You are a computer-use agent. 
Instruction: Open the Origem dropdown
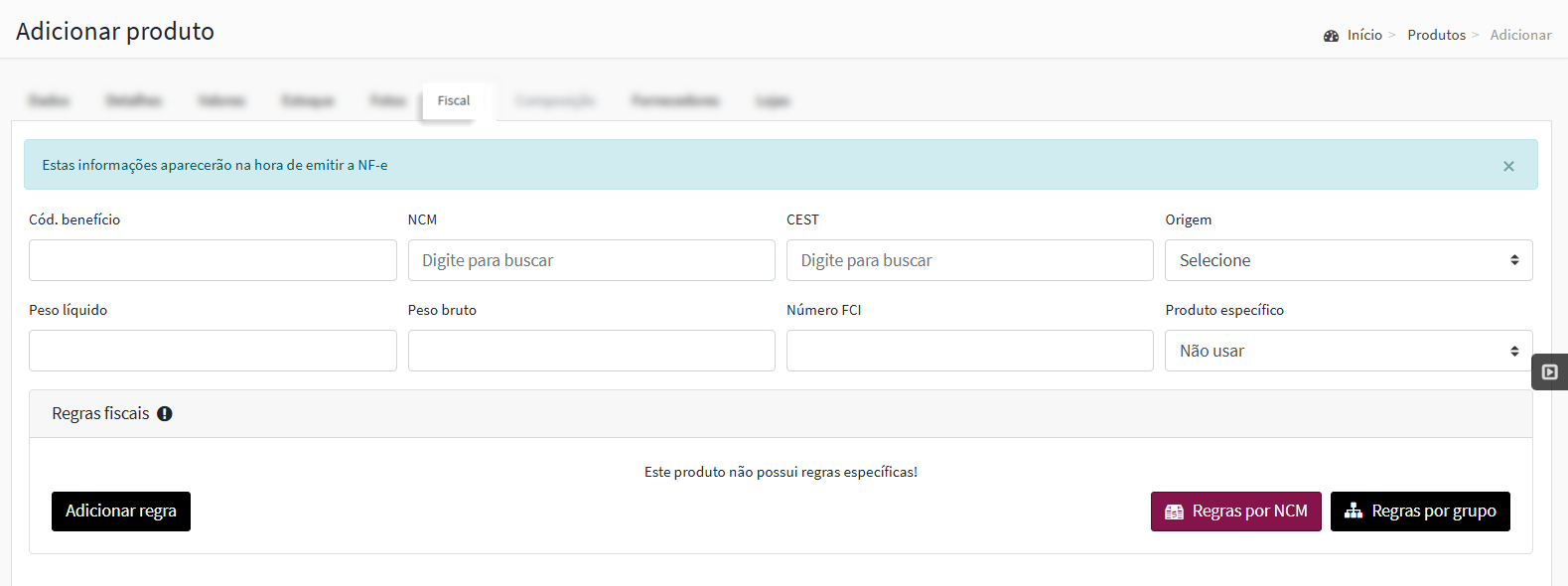click(1349, 260)
